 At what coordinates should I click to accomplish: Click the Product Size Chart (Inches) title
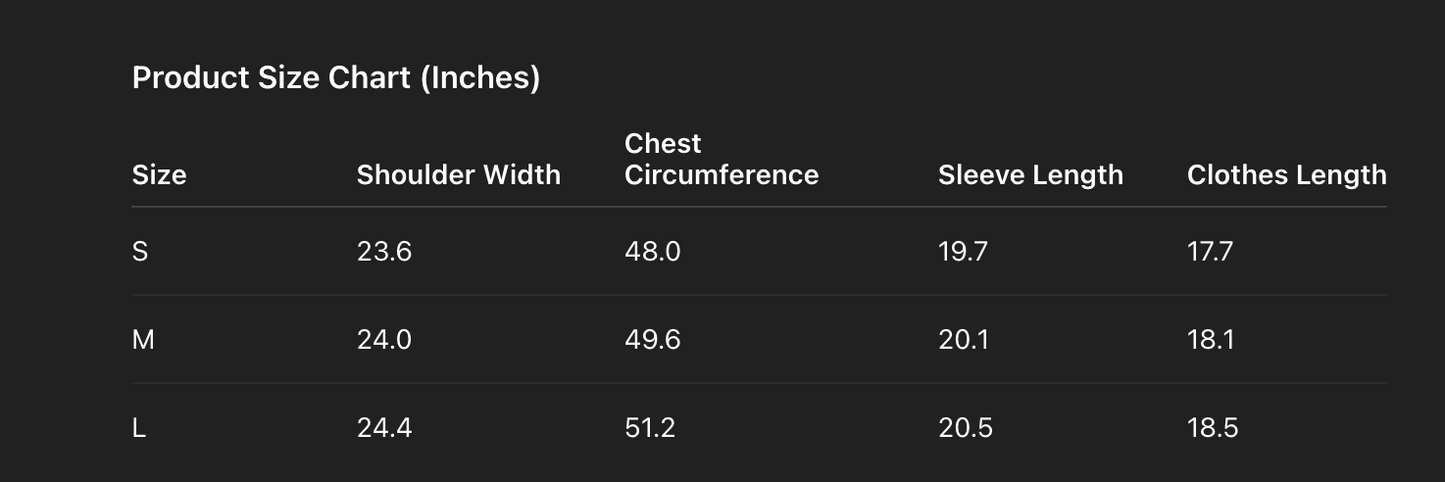(336, 78)
